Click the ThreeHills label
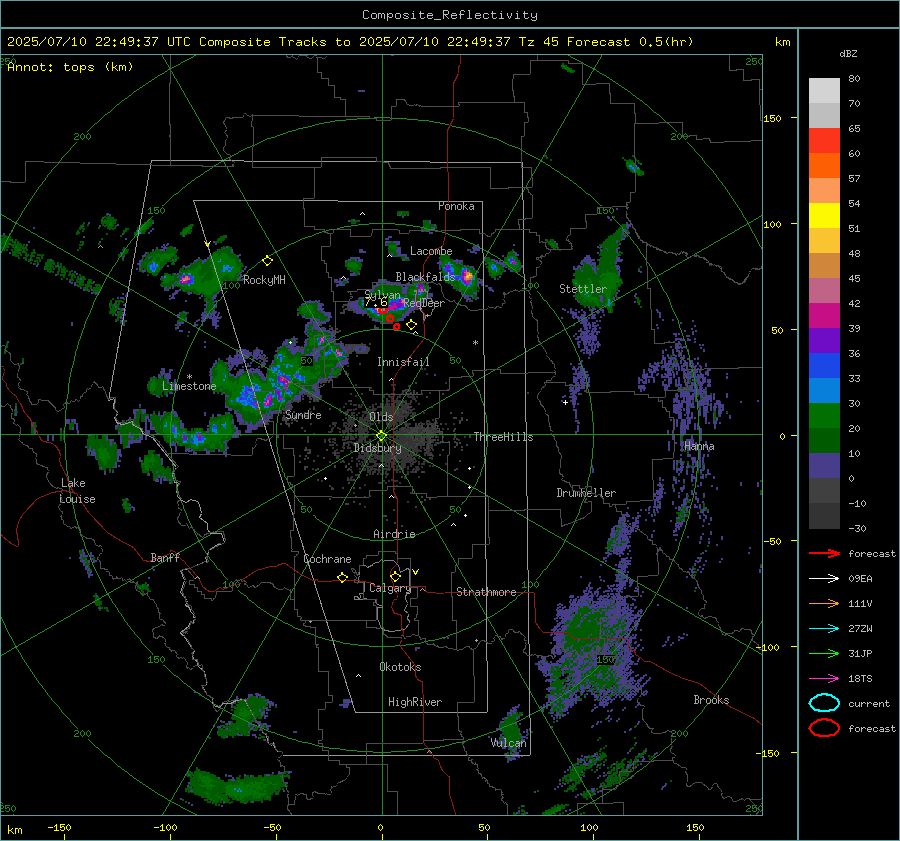The height and width of the screenshot is (841, 900). (x=503, y=437)
